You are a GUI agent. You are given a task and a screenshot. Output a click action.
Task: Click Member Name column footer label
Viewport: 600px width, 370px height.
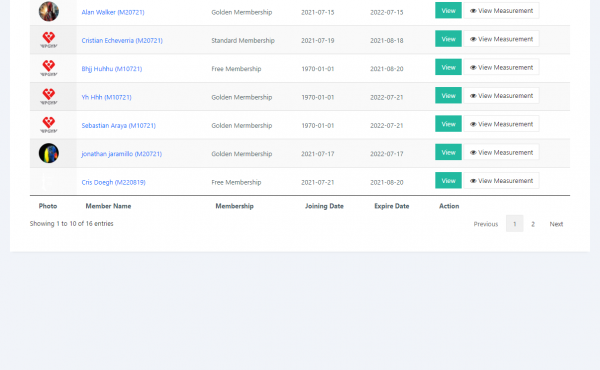click(108, 206)
